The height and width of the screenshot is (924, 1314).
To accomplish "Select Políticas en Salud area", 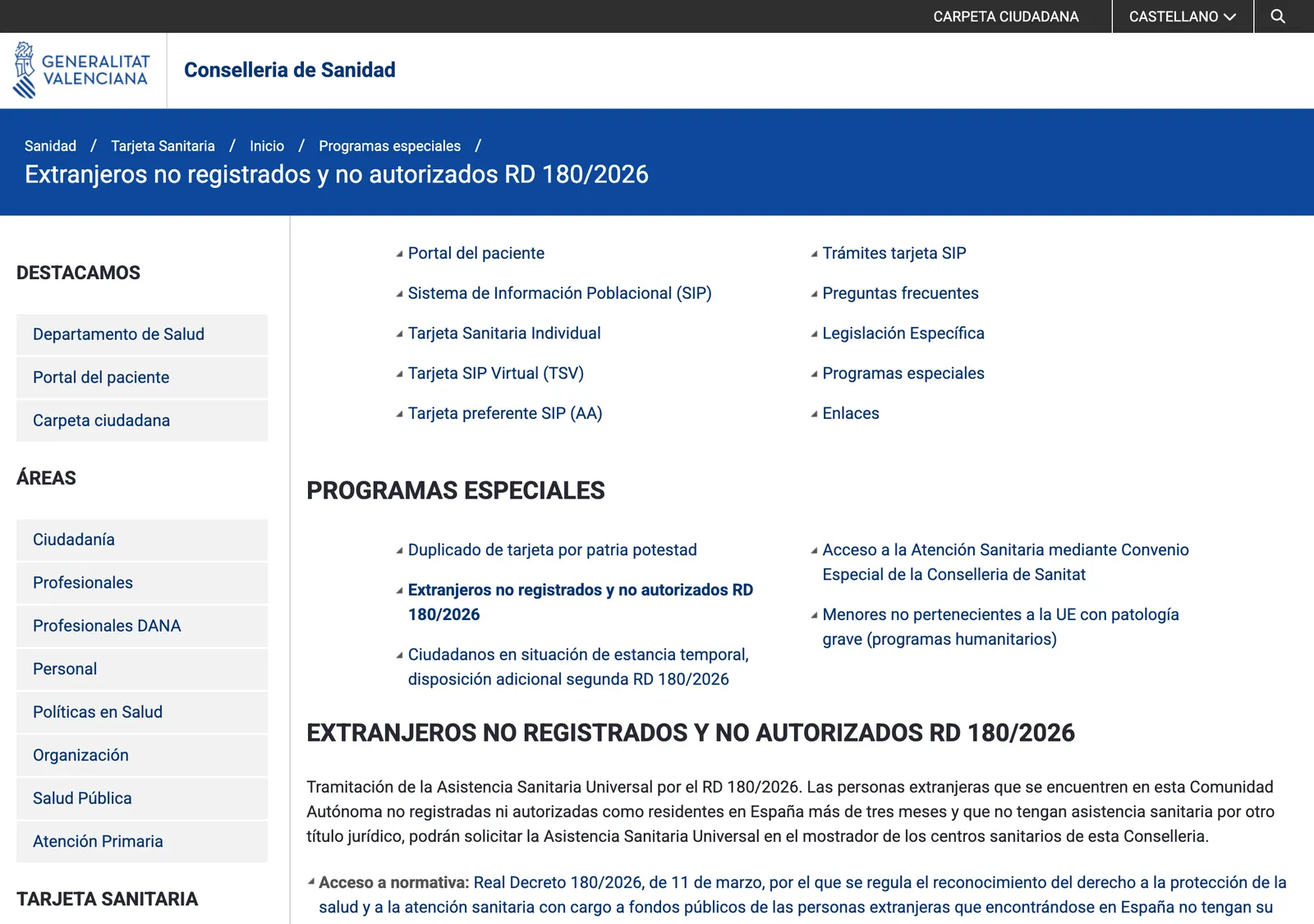I will point(142,712).
